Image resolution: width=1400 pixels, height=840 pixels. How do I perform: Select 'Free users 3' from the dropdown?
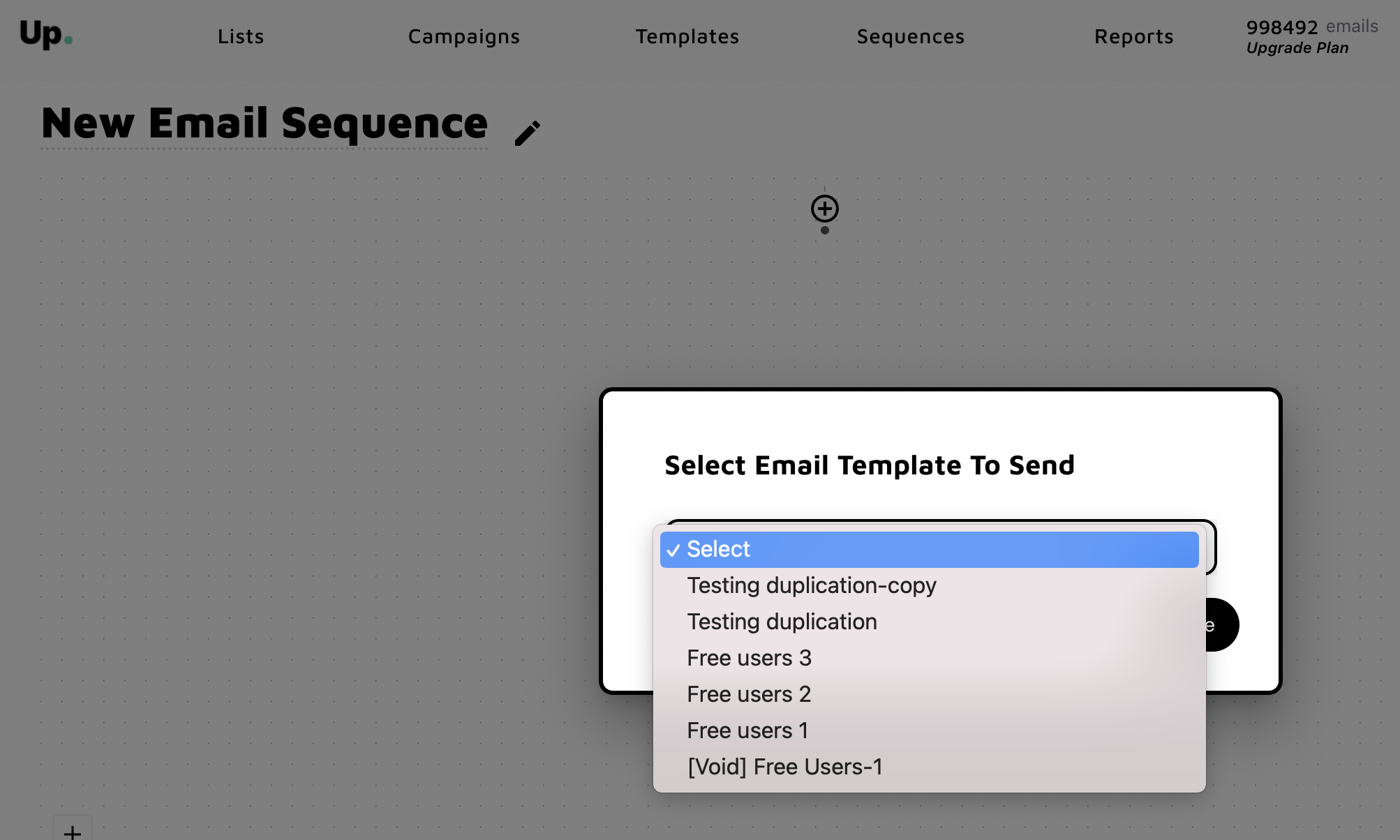coord(749,658)
